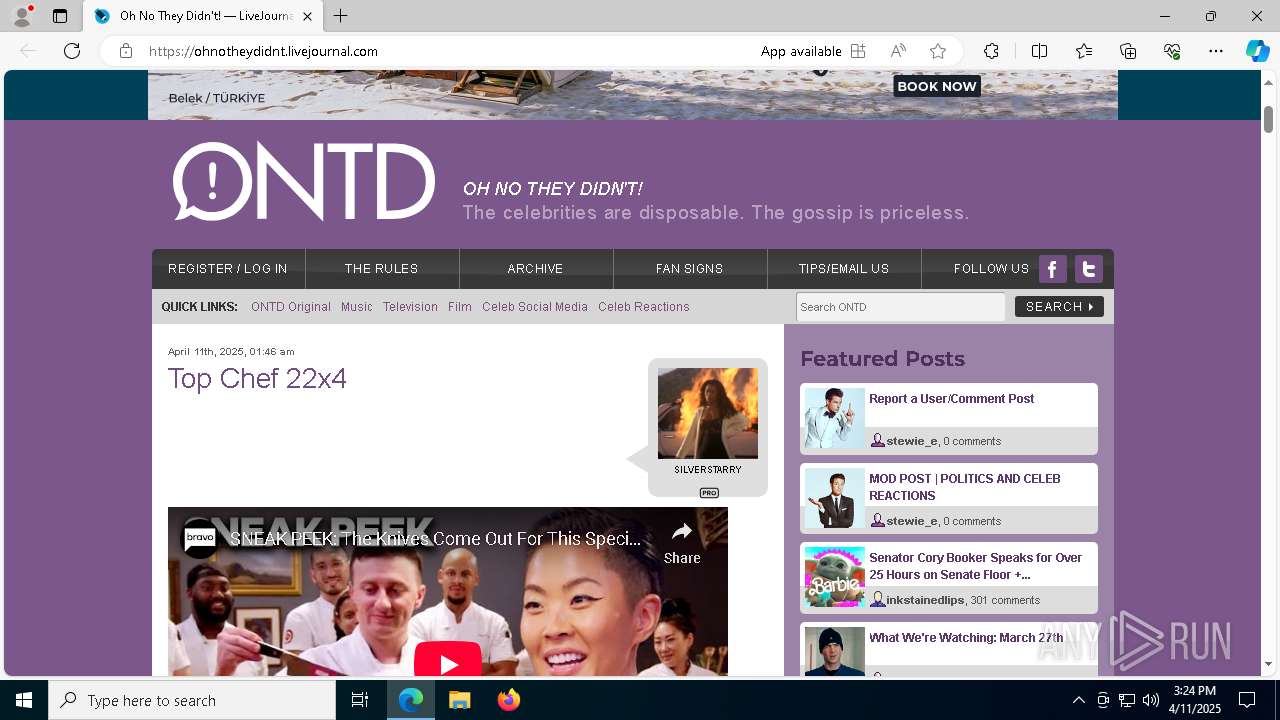The width and height of the screenshot is (1280, 720).
Task: Focus the Search ONTD input field
Action: pos(901,307)
